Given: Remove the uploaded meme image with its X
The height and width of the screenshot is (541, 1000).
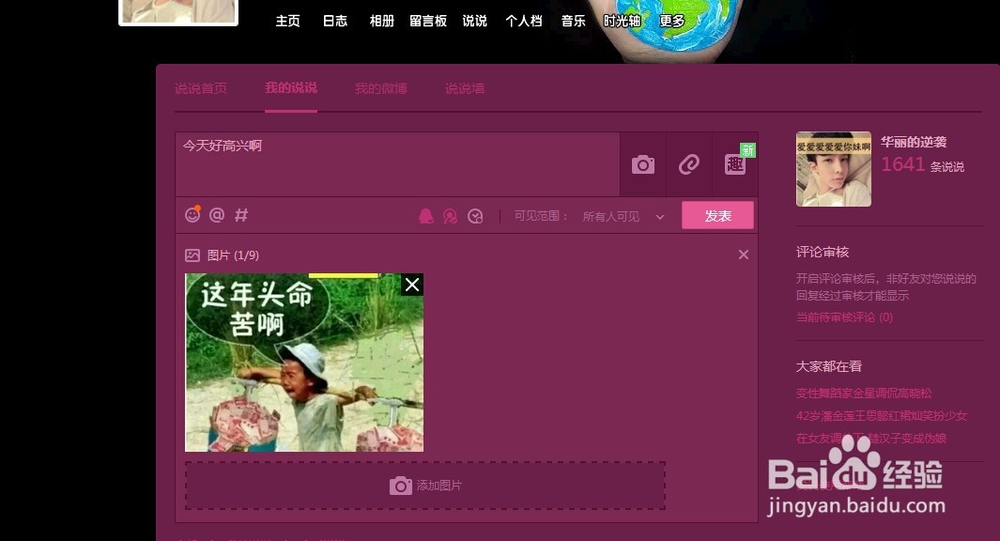Looking at the screenshot, I should pyautogui.click(x=412, y=285).
